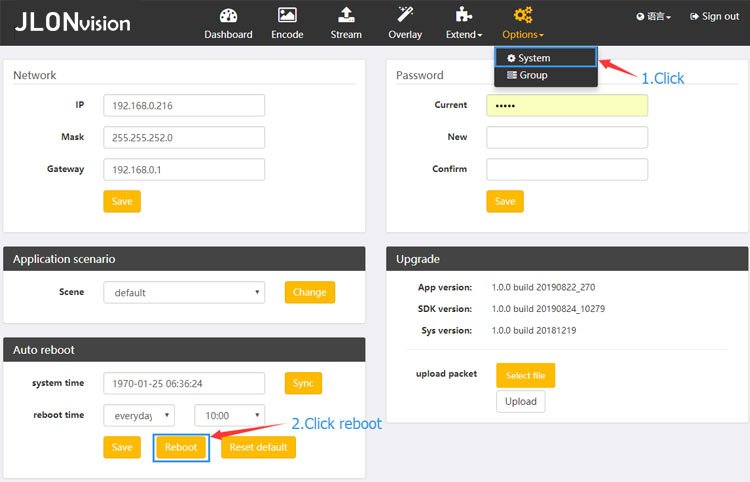Click the Extend puzzle piece icon
The image size is (750, 482).
[x=463, y=15]
